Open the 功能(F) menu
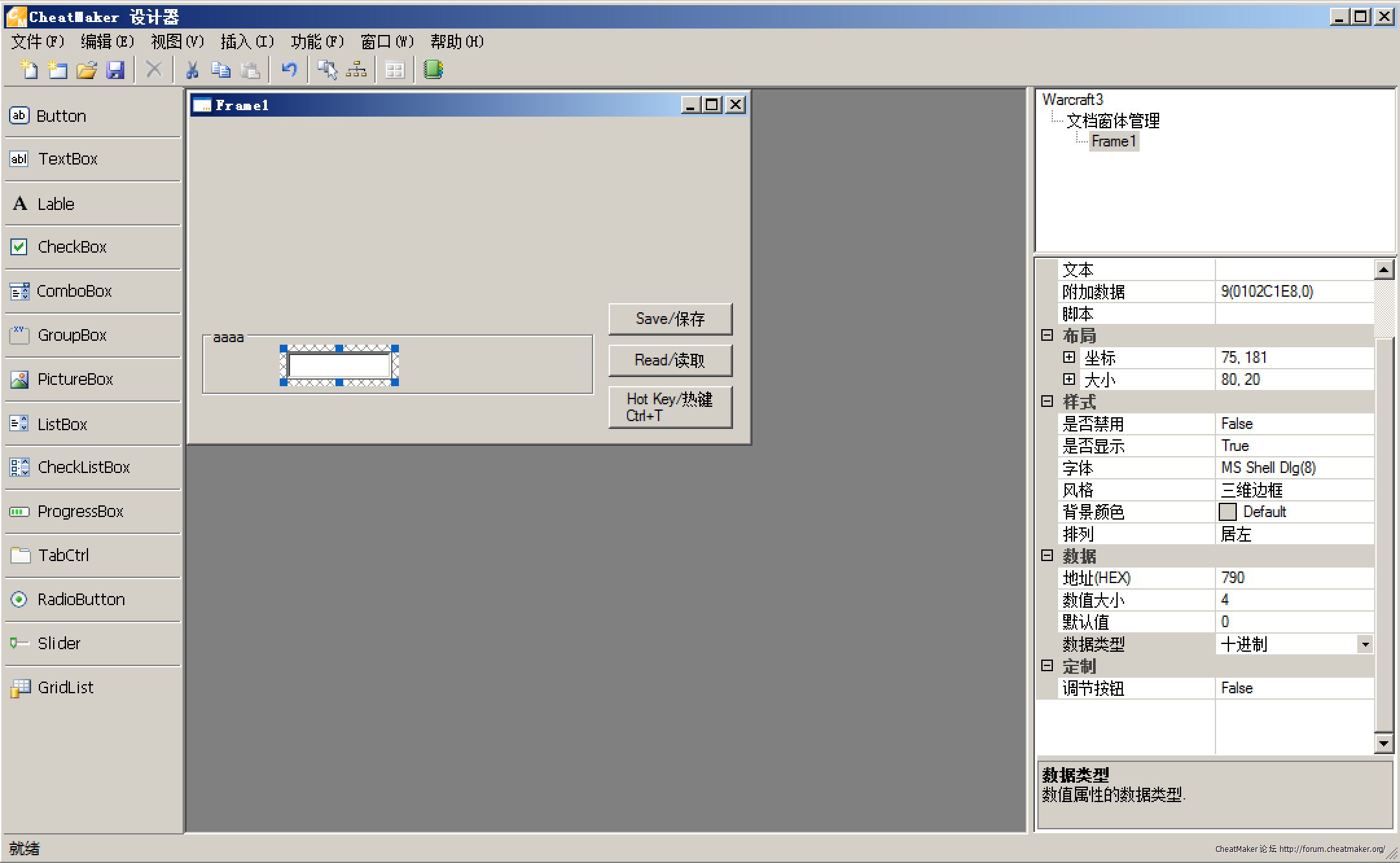 click(317, 42)
